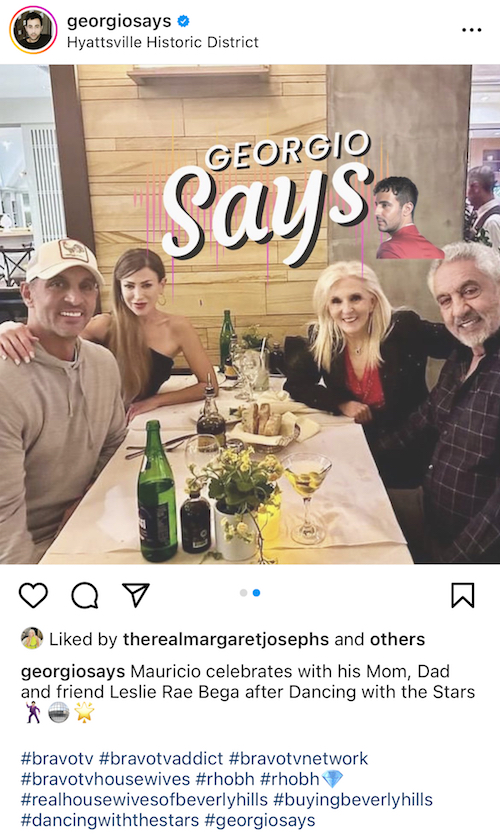Tap the small avatar beside Liked by
Viewport: 500px width, 836px height.
pyautogui.click(x=32, y=638)
